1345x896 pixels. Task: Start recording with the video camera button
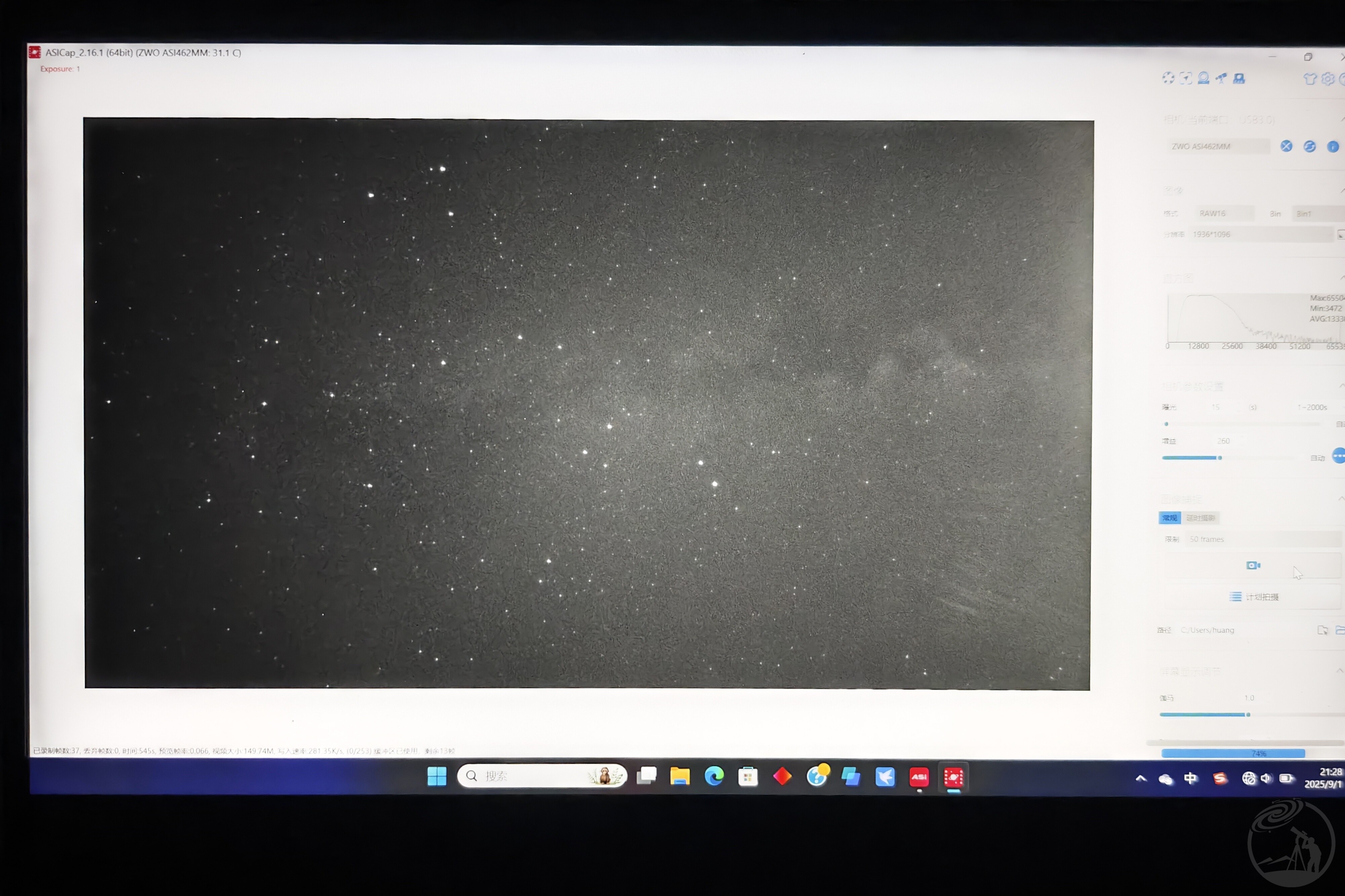[1253, 565]
